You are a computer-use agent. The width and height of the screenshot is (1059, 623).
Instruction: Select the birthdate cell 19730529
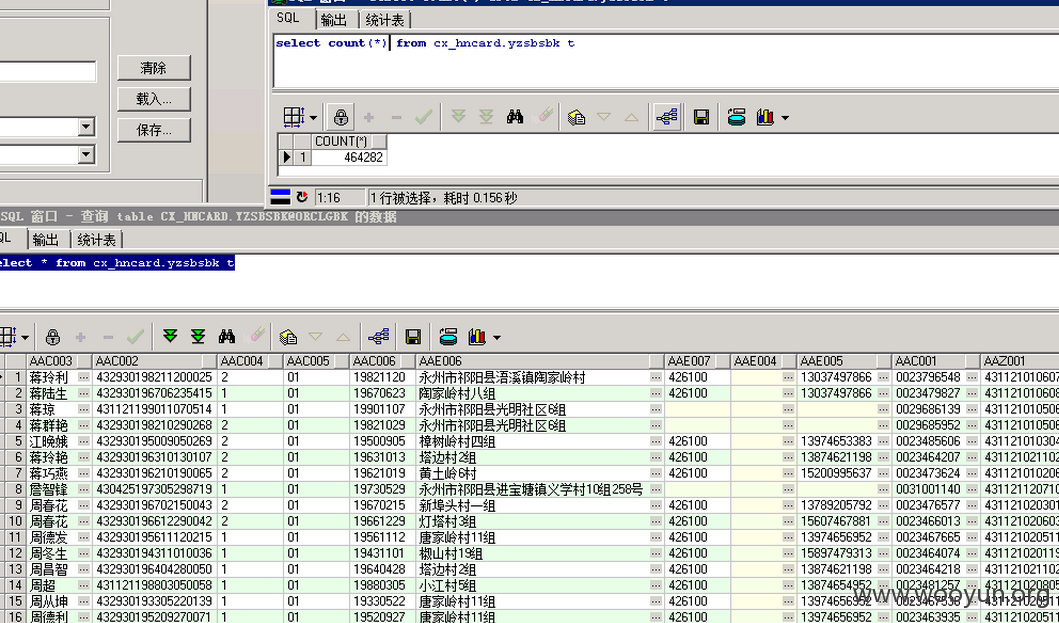(380, 489)
